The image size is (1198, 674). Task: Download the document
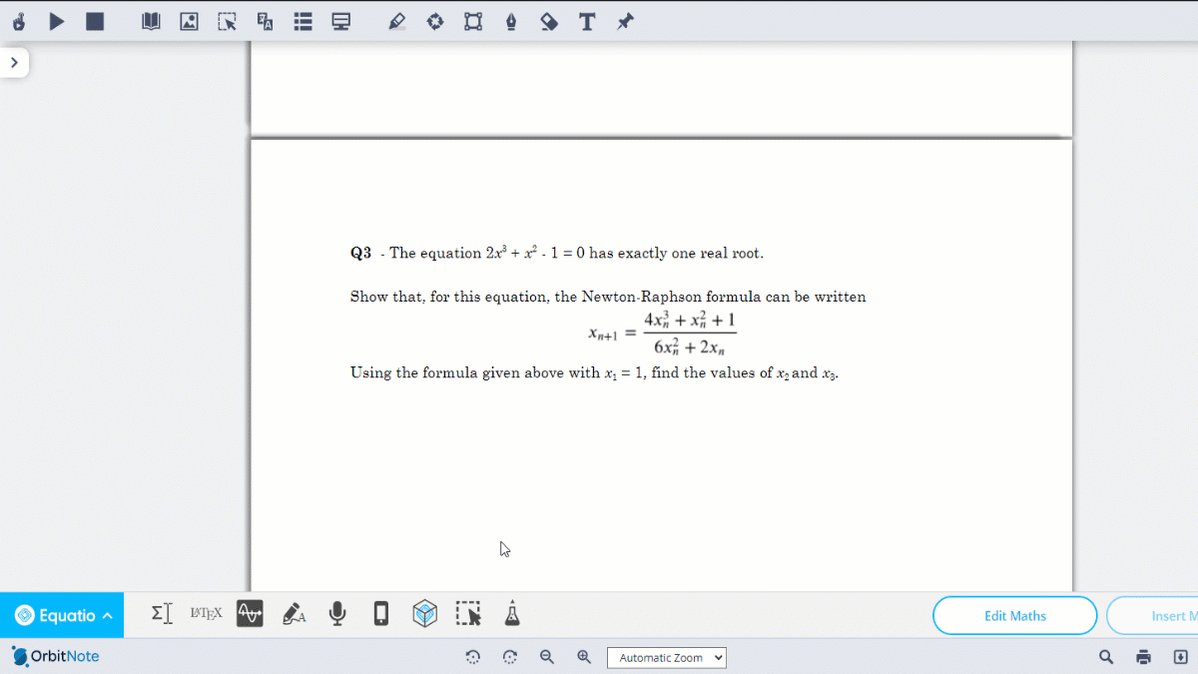click(1180, 657)
